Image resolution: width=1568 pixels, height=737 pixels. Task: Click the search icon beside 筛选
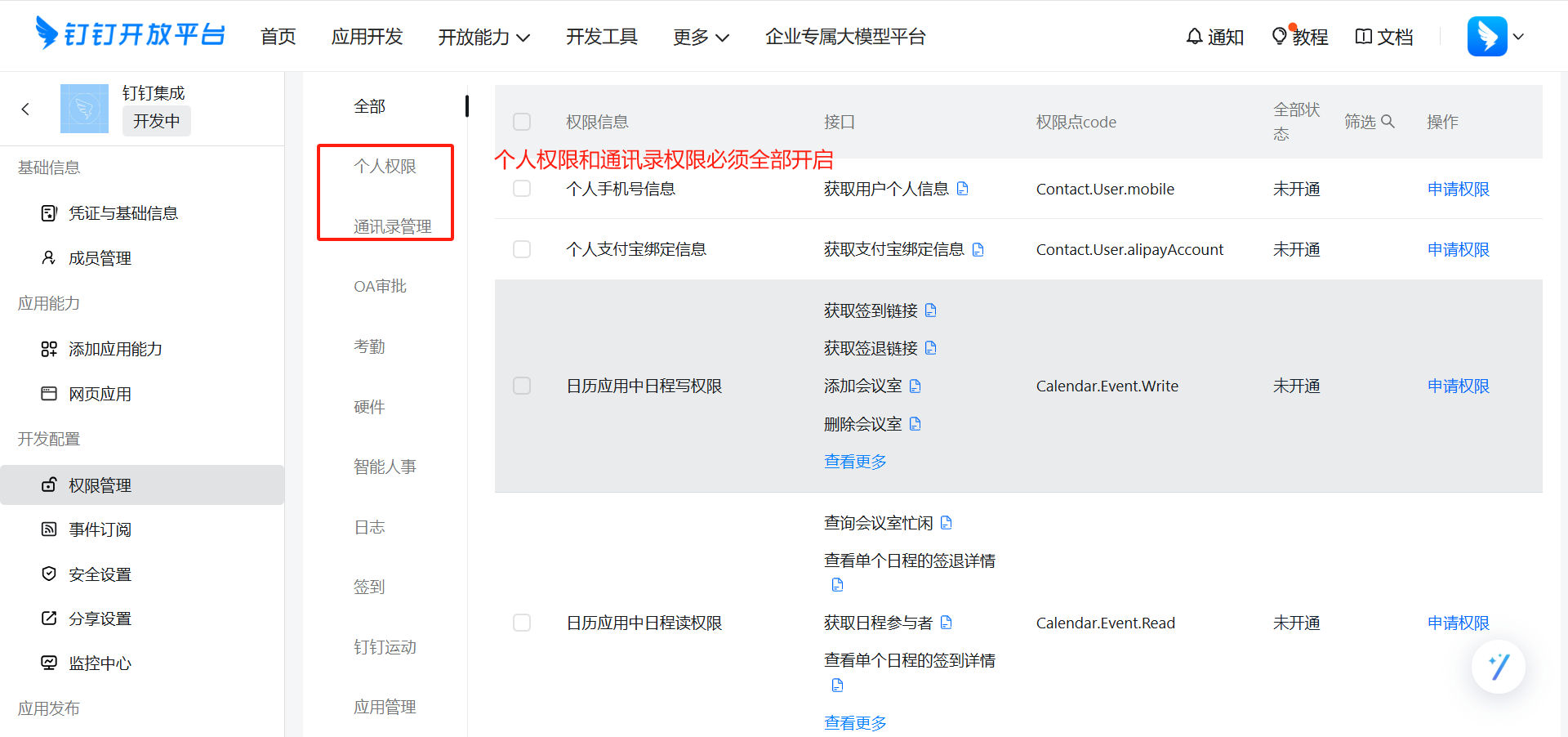tap(1388, 122)
